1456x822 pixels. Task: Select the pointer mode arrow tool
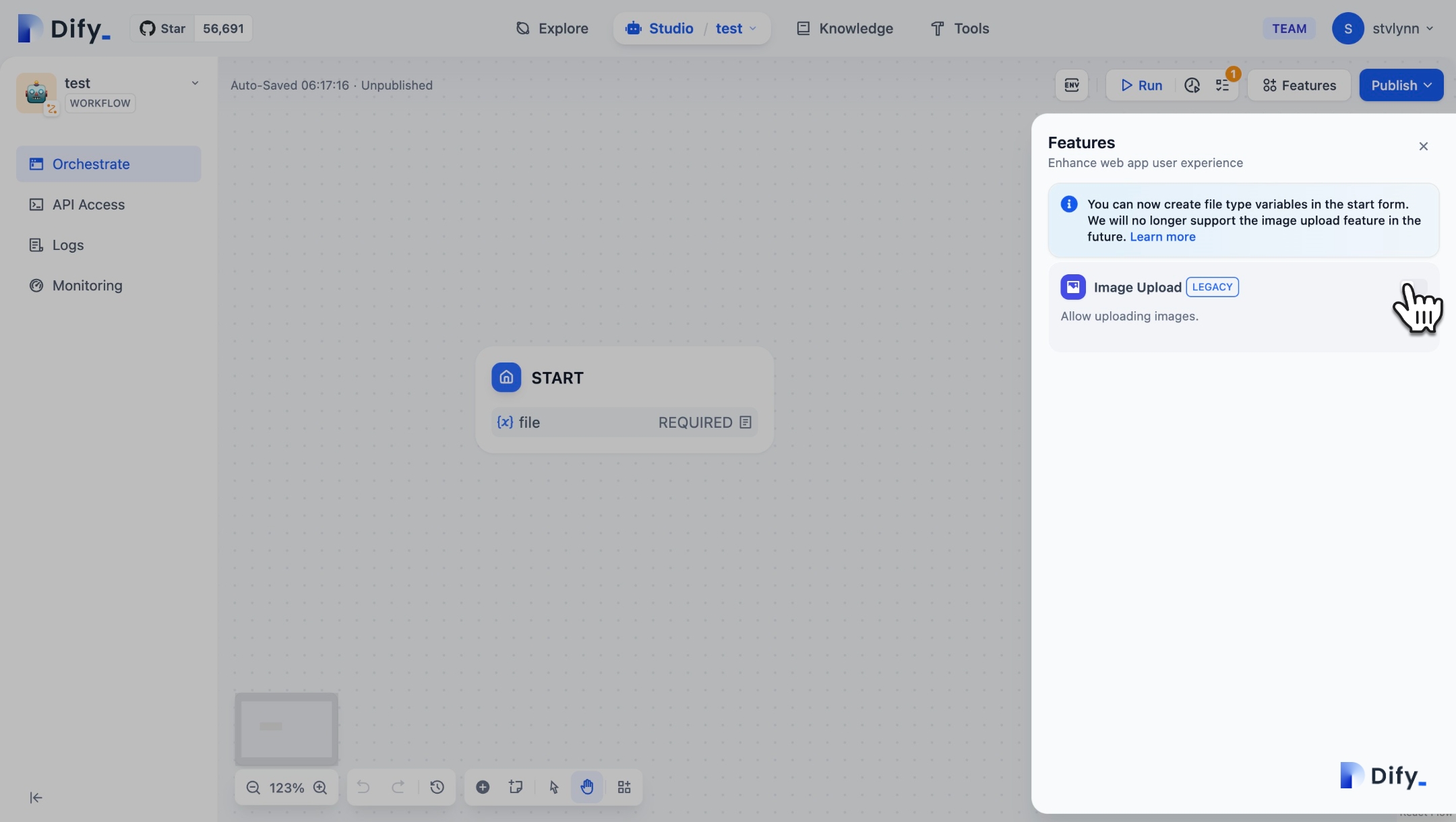554,787
